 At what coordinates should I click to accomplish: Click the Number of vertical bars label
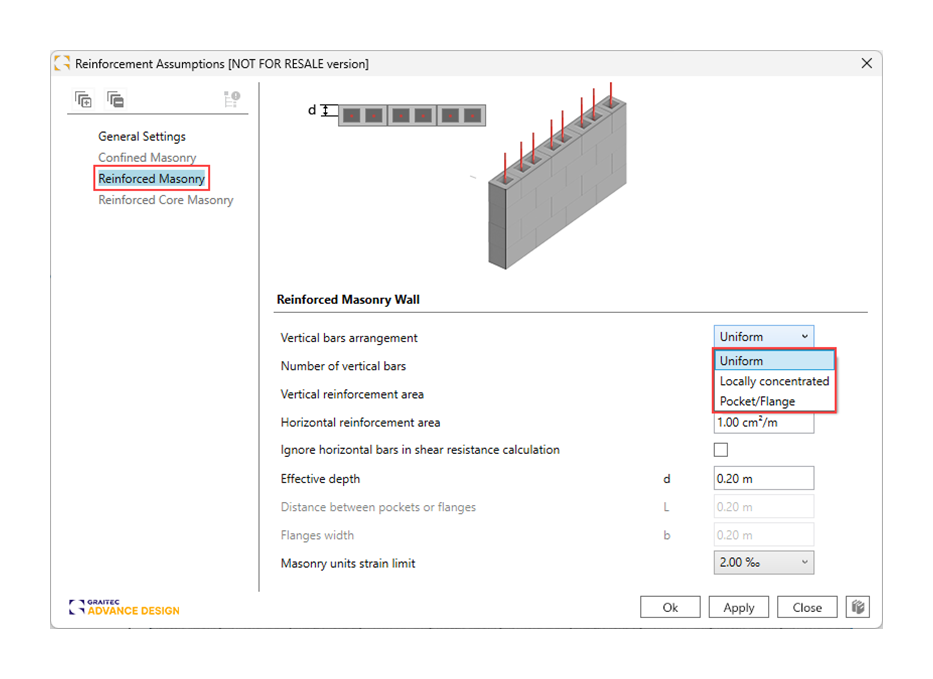click(343, 366)
